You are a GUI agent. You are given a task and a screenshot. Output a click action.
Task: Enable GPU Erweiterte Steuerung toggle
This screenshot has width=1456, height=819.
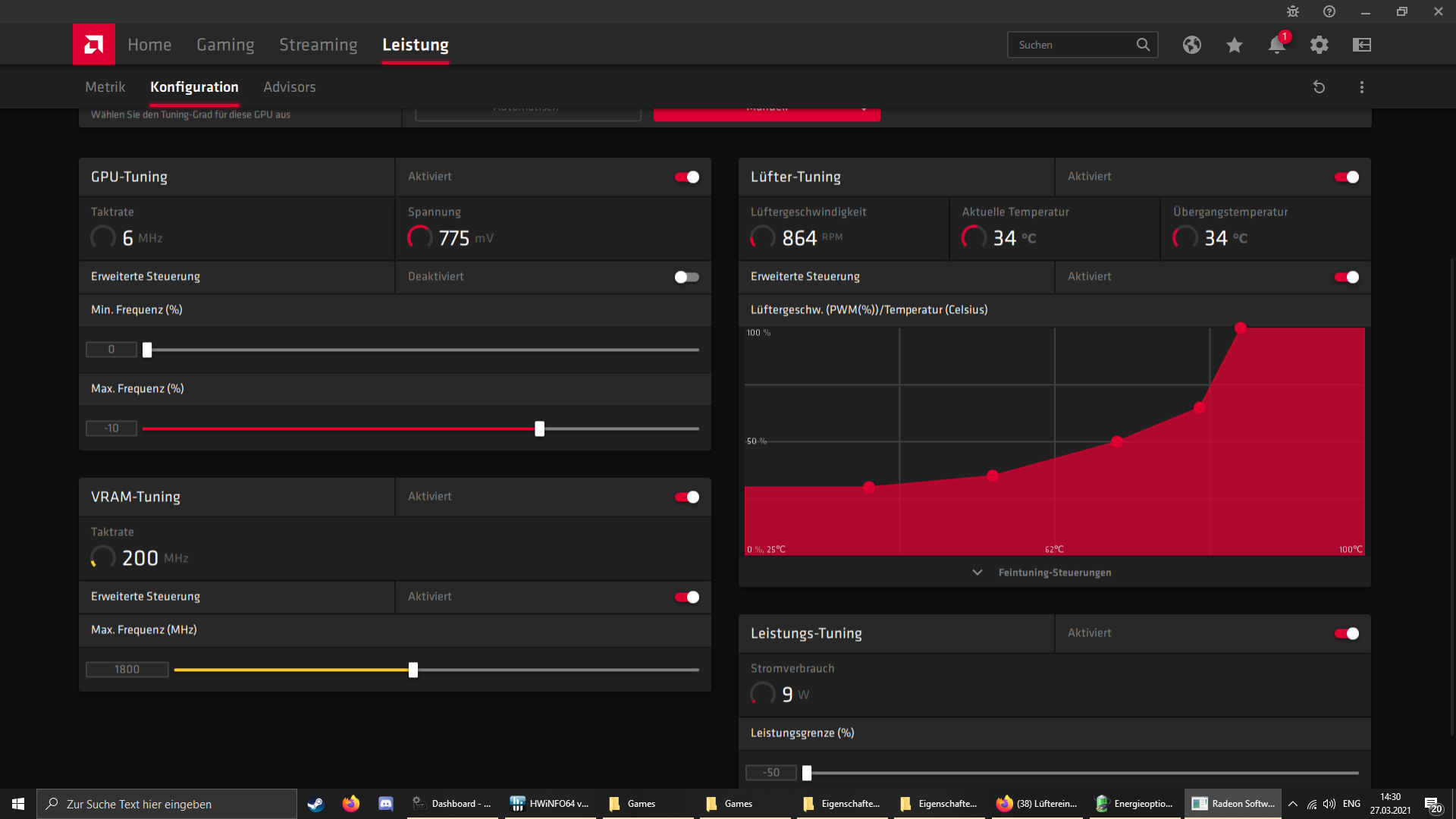[x=687, y=277]
